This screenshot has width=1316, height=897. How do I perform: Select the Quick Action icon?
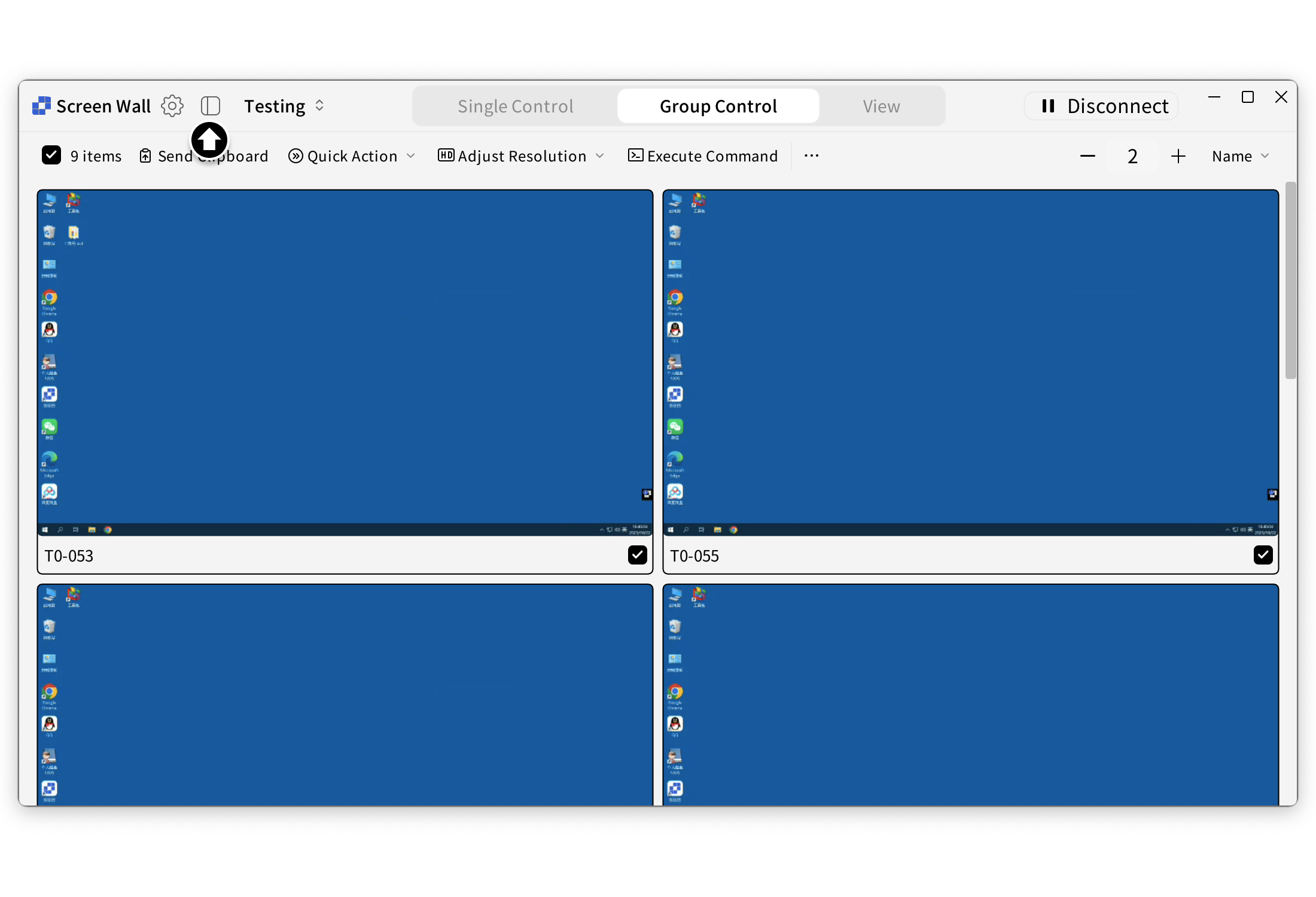click(x=296, y=155)
